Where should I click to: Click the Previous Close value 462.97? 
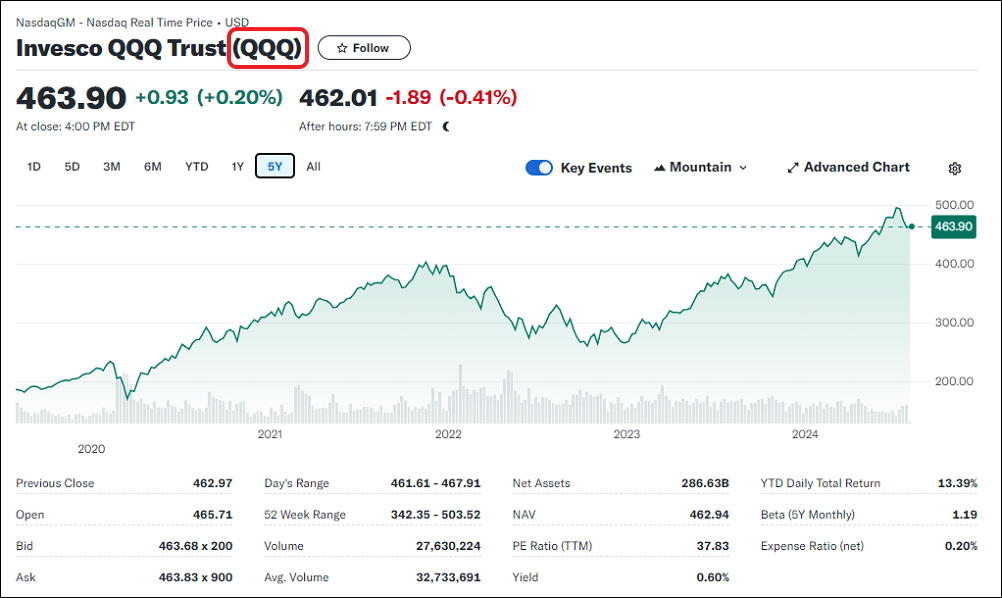pos(213,483)
